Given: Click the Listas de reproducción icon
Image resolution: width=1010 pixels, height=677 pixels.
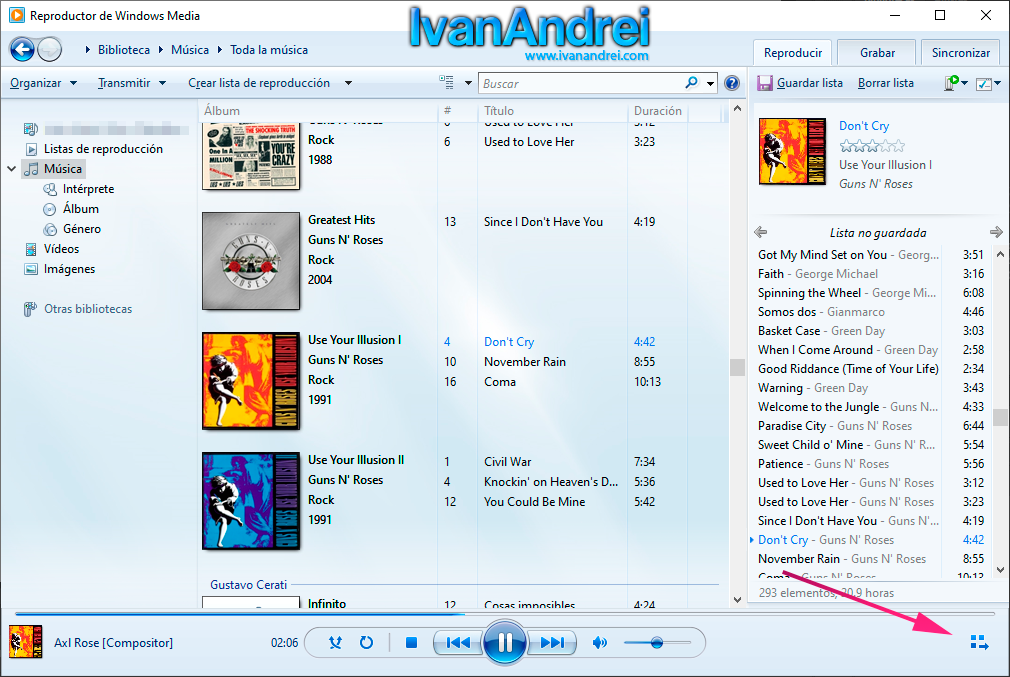Looking at the screenshot, I should (31, 149).
